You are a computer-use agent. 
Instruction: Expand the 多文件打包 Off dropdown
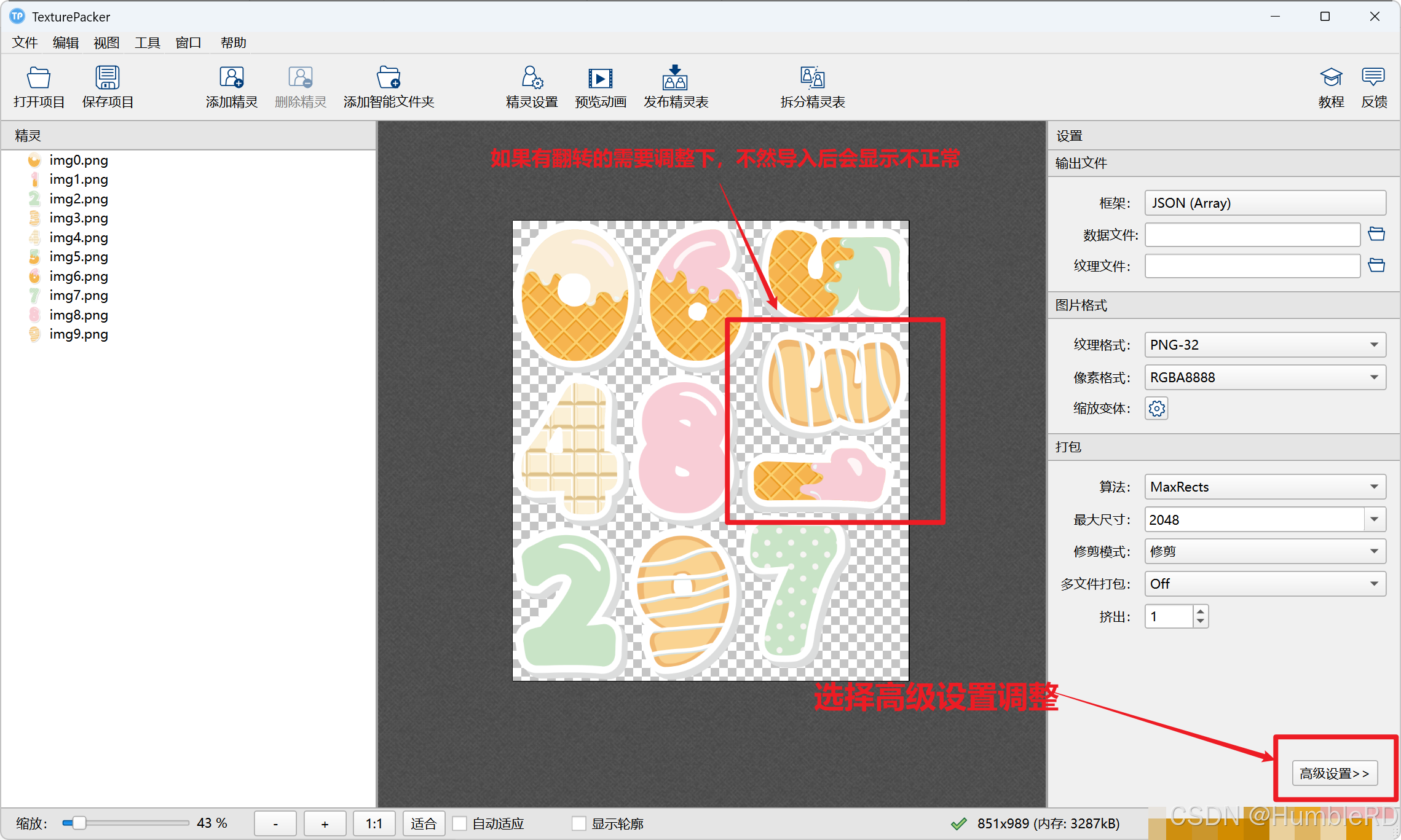coord(1265,584)
